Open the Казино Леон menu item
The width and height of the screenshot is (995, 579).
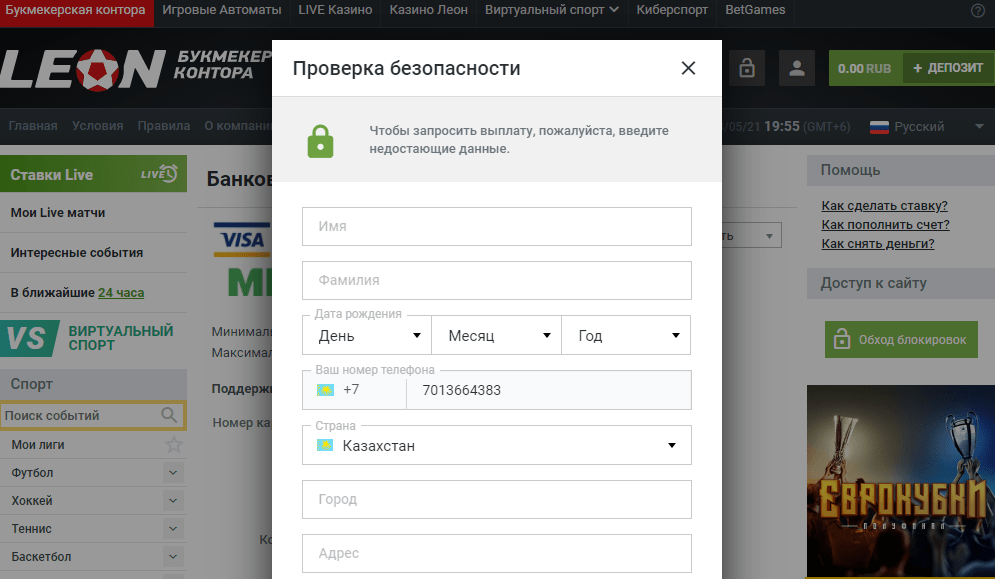(428, 11)
